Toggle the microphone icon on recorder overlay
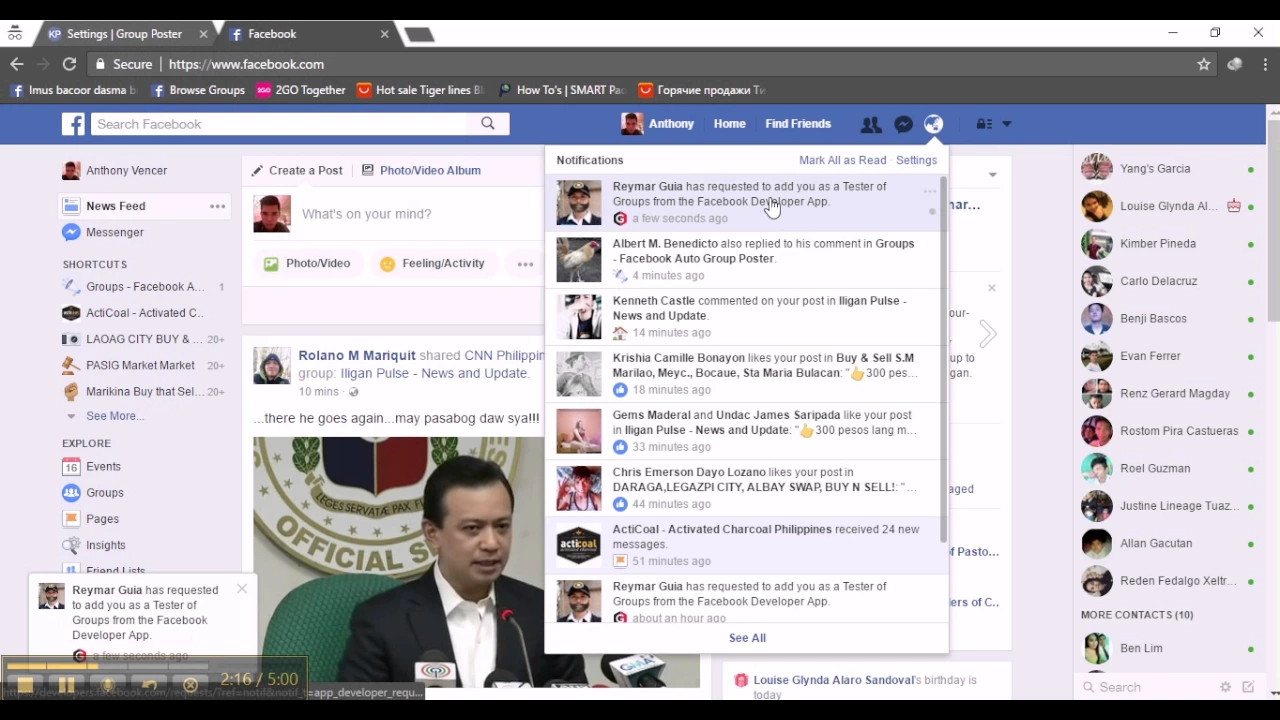Screen dimensions: 1280x720 point(108,686)
